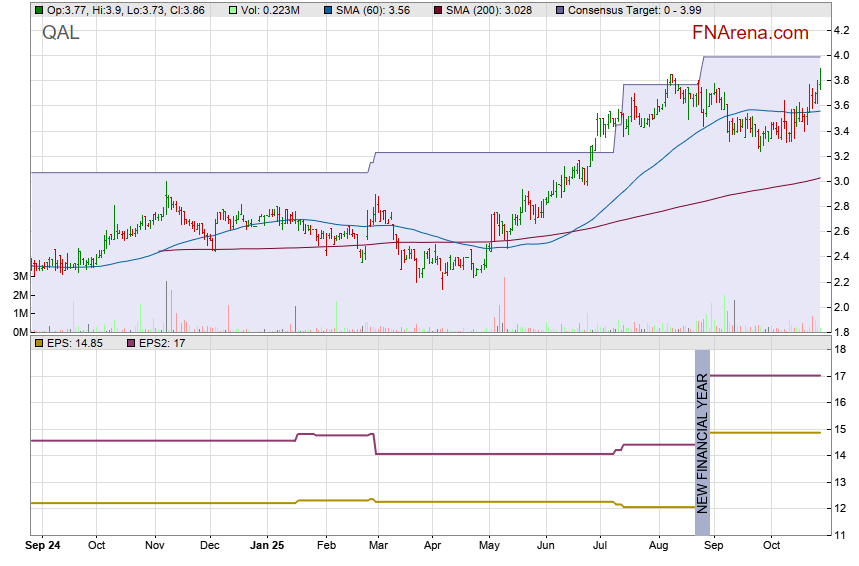Click the Jan 25 date label
Viewport: 859px width, 566px height.
[x=267, y=546]
